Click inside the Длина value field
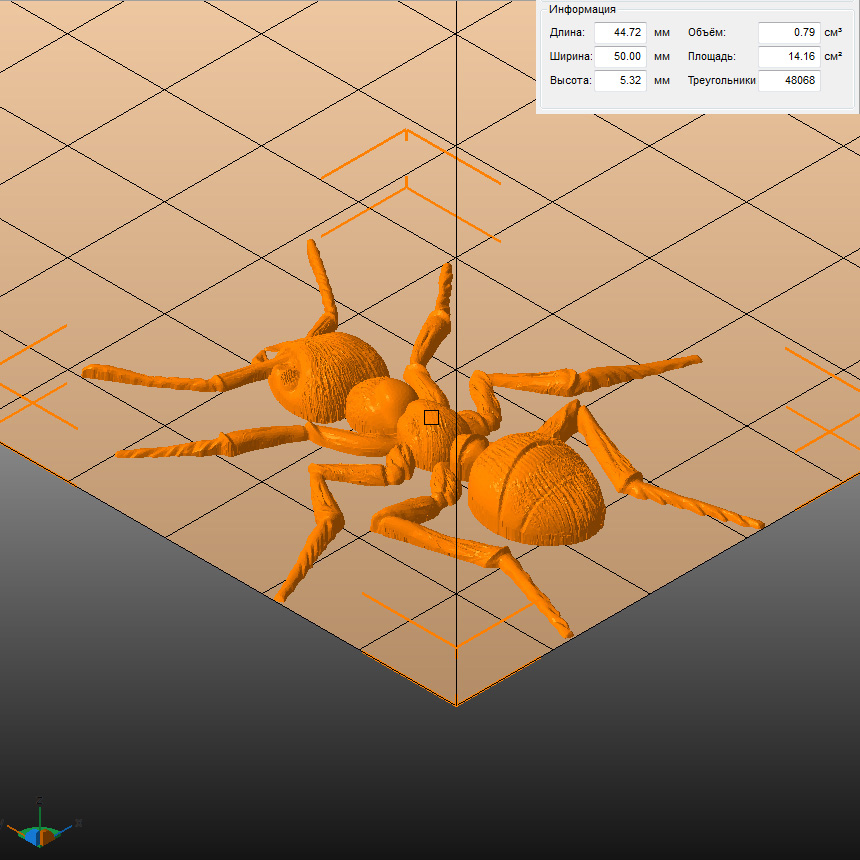 pyautogui.click(x=620, y=32)
